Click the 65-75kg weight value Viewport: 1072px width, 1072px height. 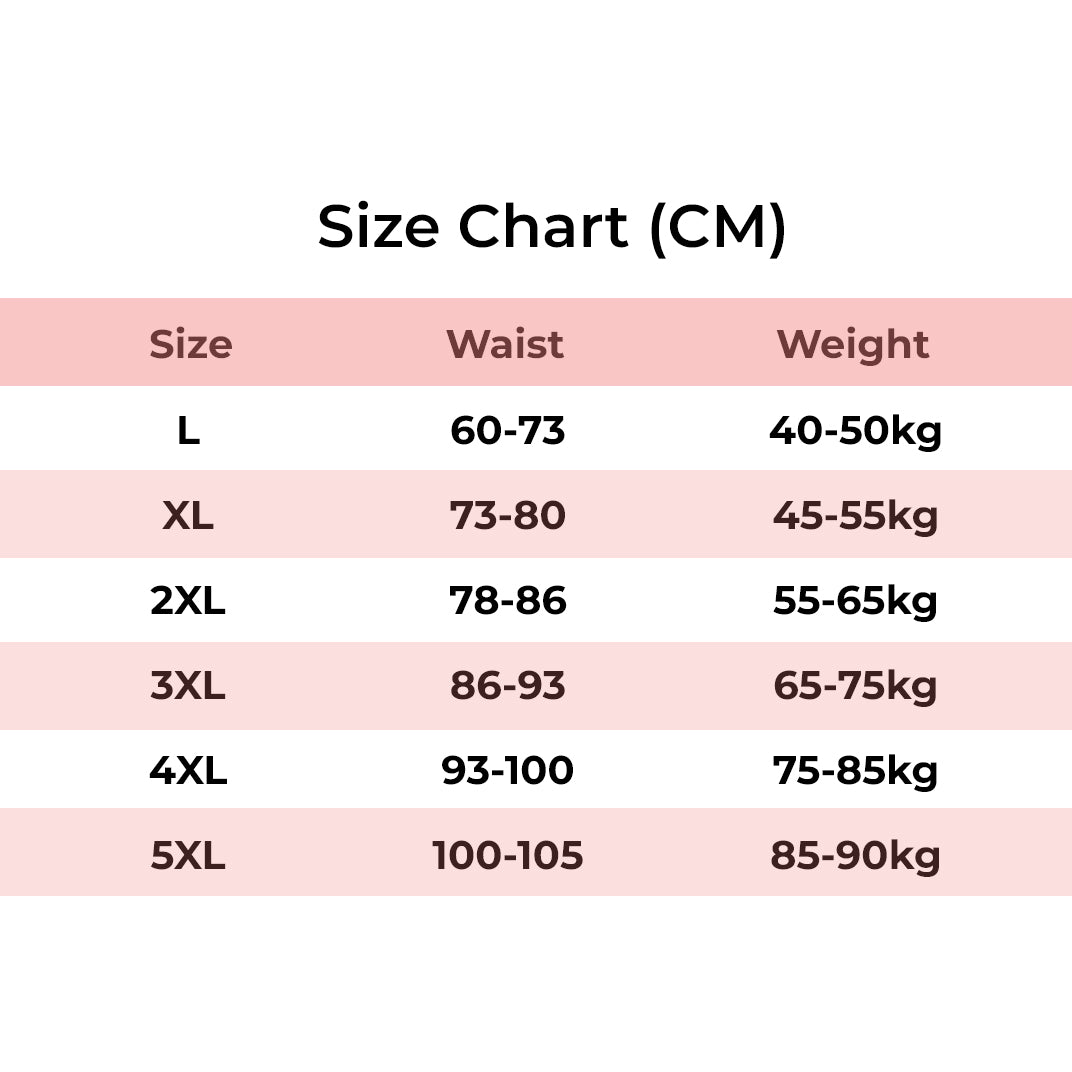(855, 687)
